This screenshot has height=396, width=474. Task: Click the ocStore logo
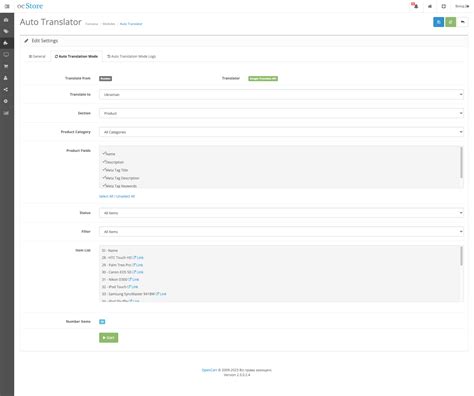[30, 6]
